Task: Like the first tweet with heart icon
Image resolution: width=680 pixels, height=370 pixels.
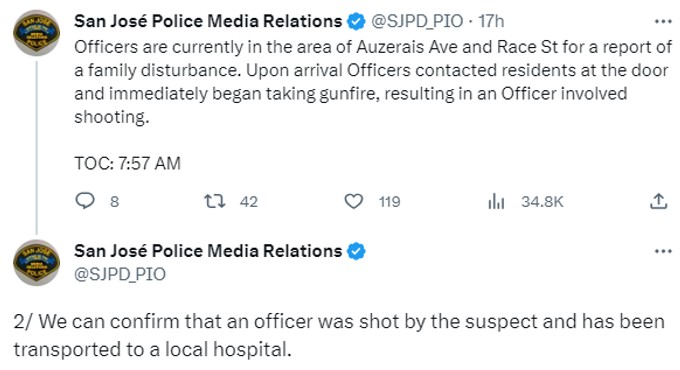Action: [x=353, y=201]
